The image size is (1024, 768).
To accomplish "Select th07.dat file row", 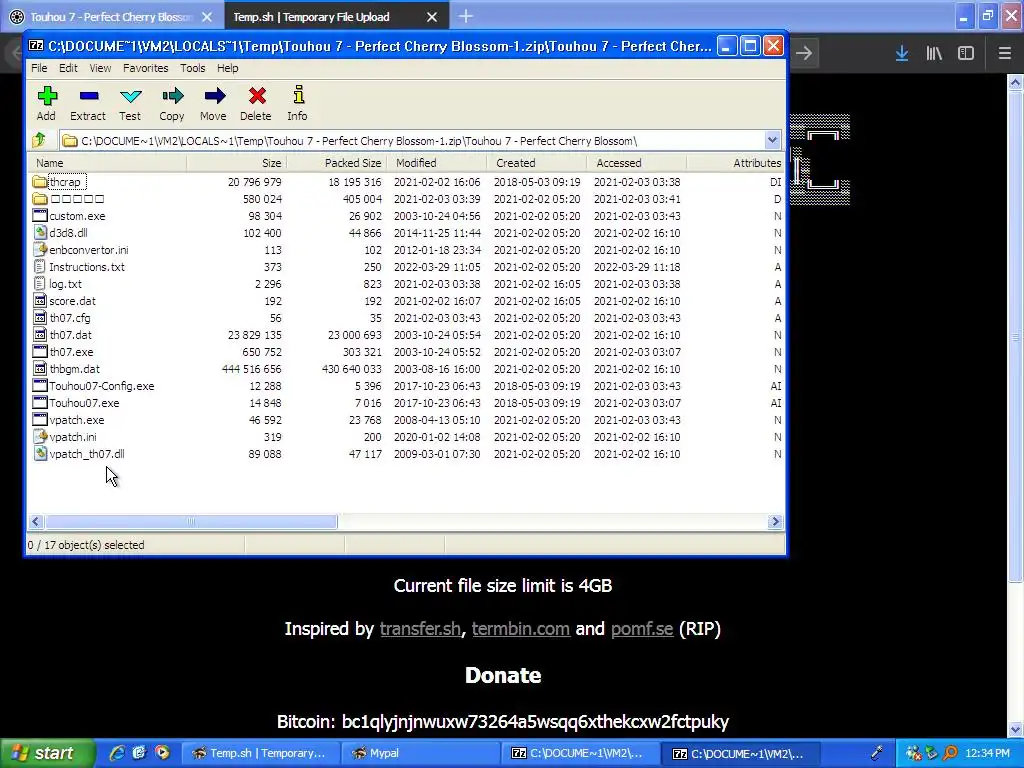I will pyautogui.click(x=406, y=335).
